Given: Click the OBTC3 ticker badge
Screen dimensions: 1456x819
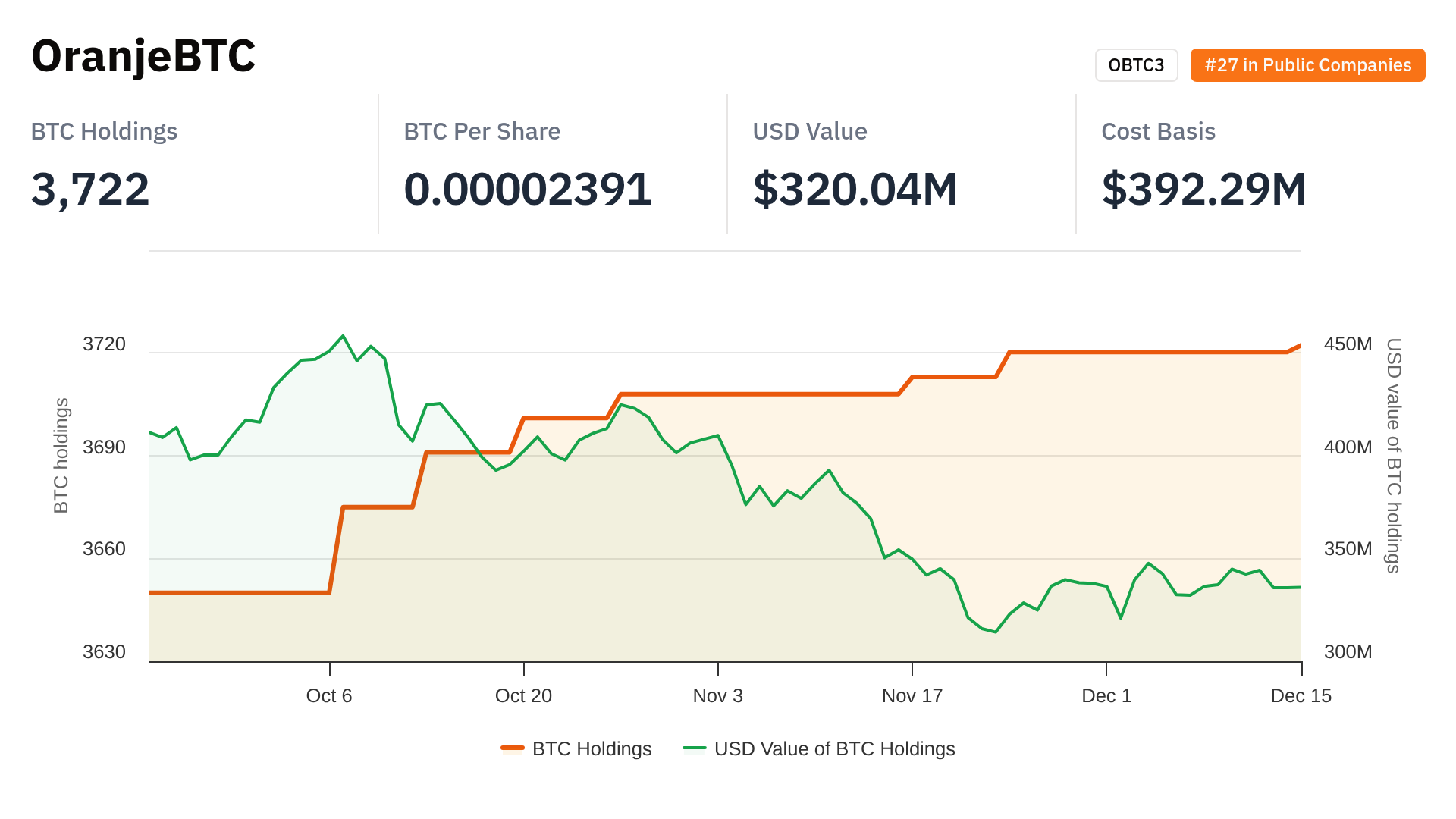Looking at the screenshot, I should [1135, 65].
